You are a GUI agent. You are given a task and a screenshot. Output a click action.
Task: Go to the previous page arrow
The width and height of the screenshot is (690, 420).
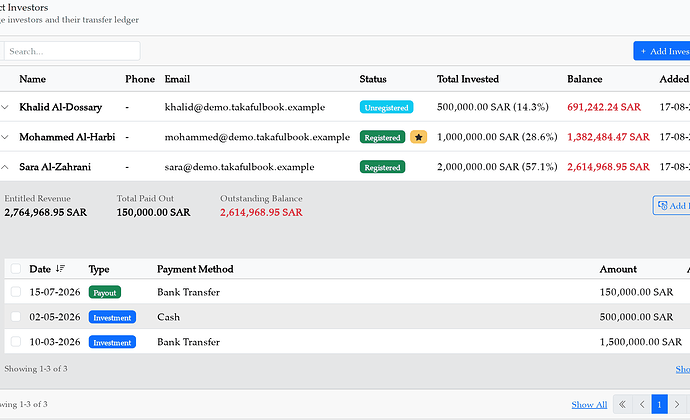642,404
